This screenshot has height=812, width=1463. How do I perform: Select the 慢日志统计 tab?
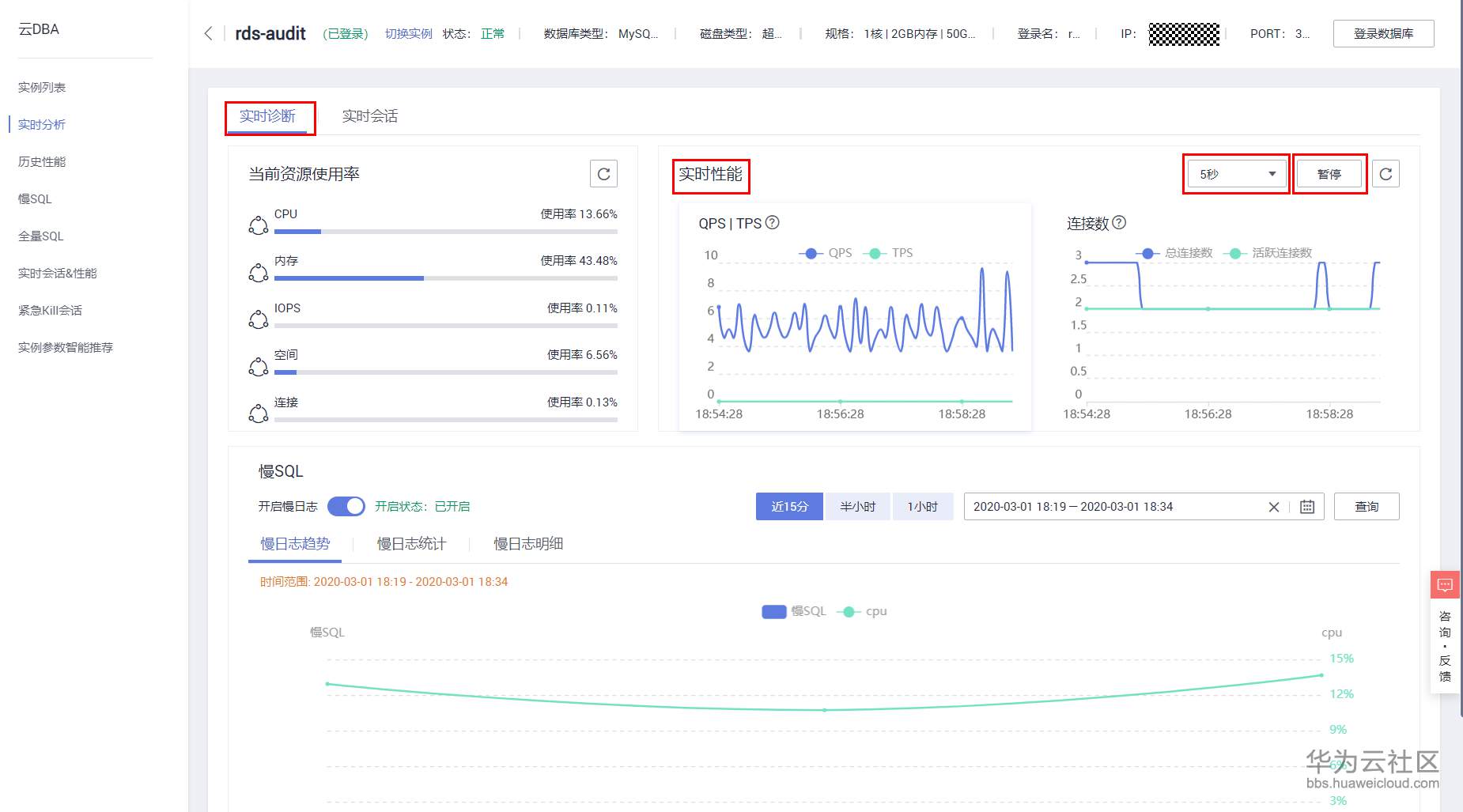[x=411, y=544]
